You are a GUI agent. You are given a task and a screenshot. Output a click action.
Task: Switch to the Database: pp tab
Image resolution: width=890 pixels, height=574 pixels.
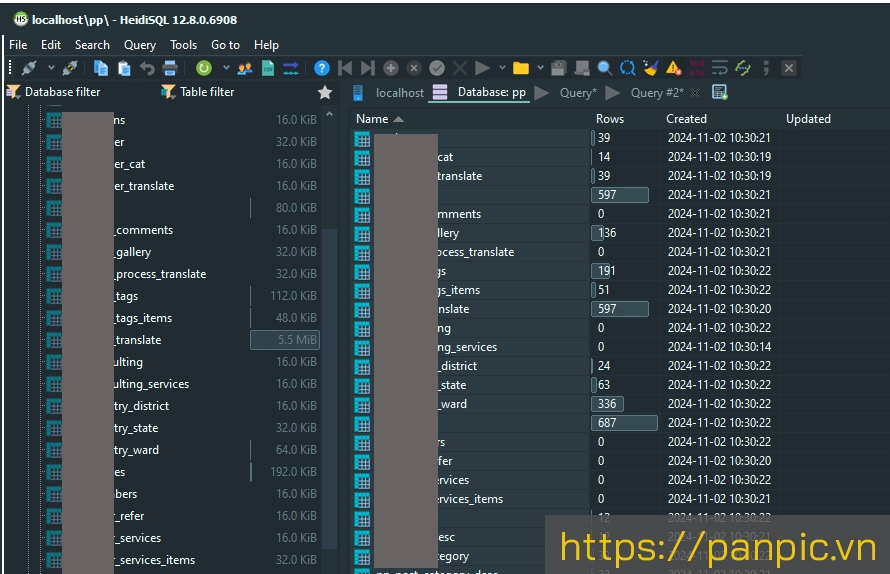480,93
